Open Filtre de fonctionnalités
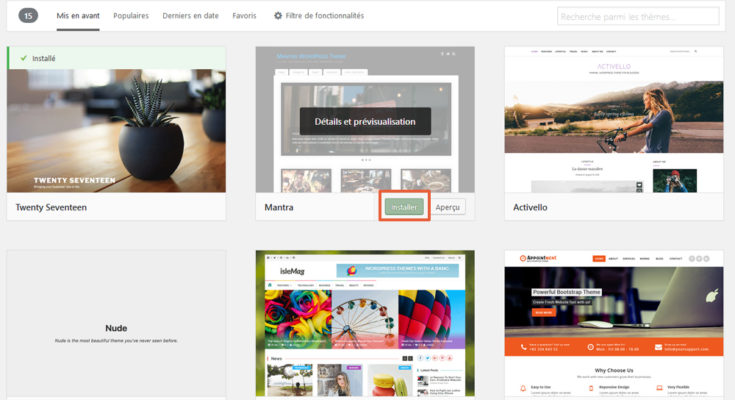 tap(324, 15)
